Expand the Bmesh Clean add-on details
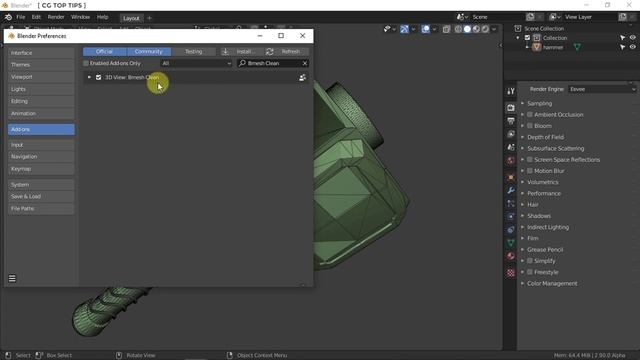Viewport: 640px width, 360px height. pos(89,77)
